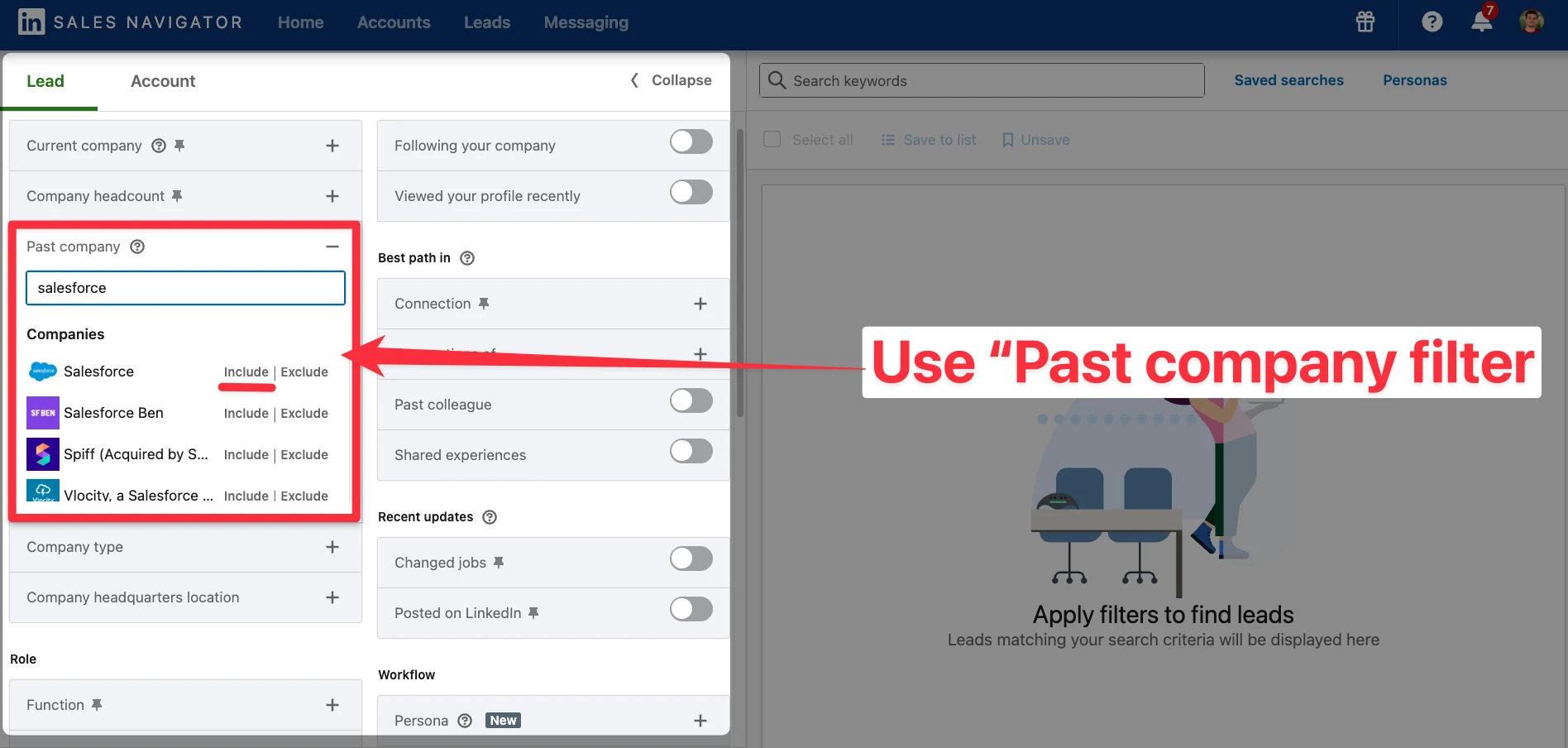Include Vlocity, a Salesforce company

pos(246,496)
